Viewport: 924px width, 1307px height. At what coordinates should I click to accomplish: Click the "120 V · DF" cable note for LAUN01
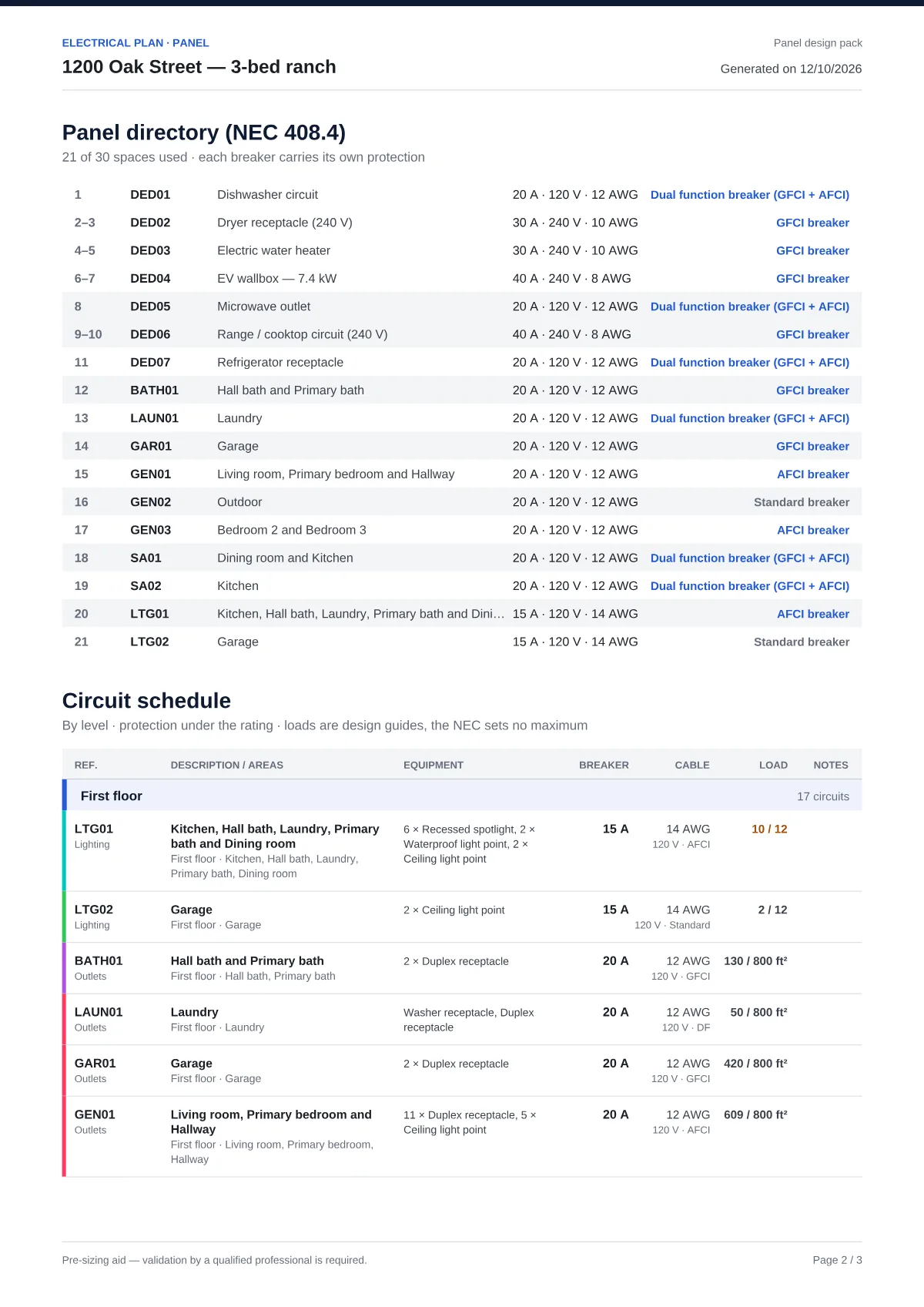686,1027
